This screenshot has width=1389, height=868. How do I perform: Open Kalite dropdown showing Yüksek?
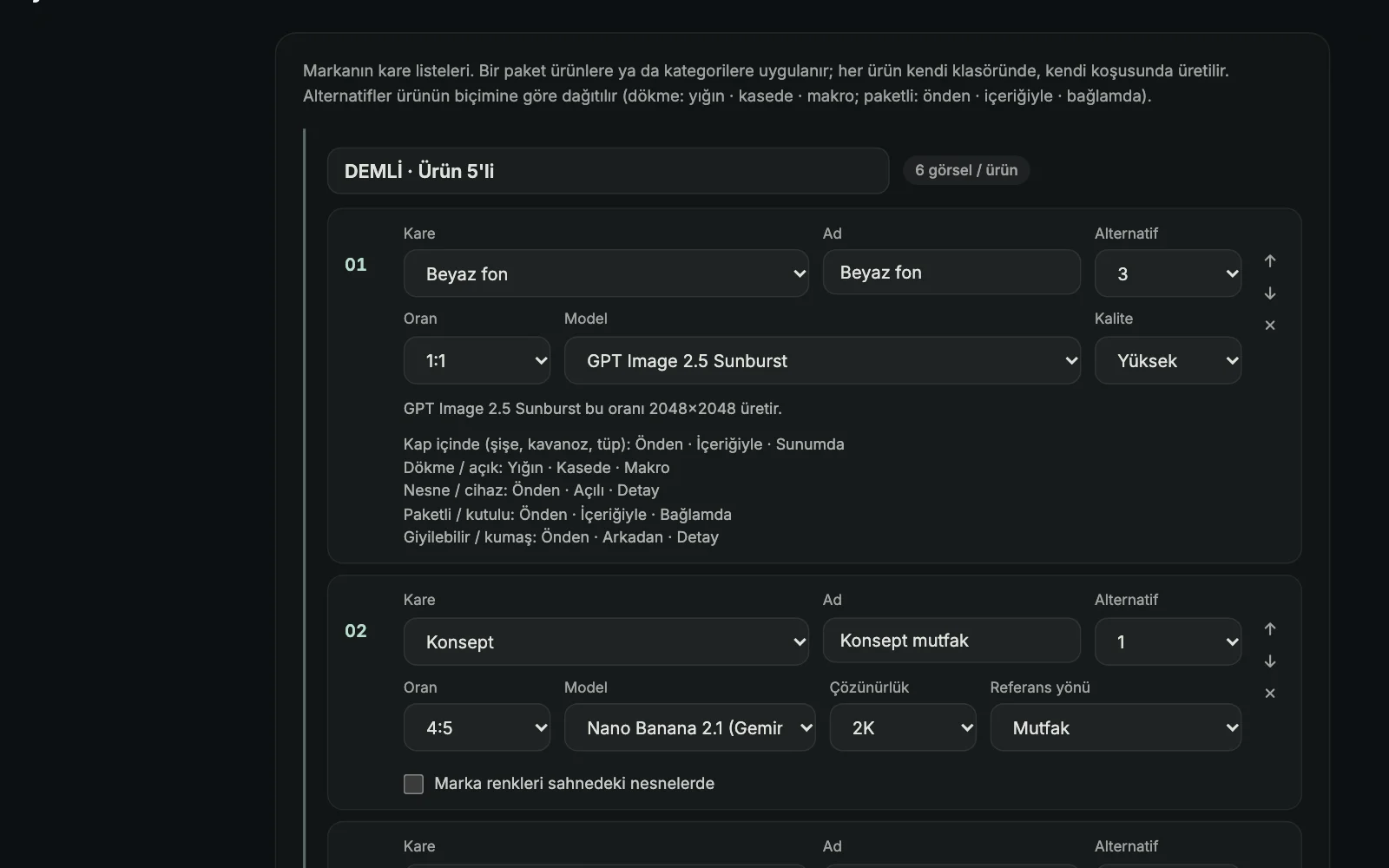pyautogui.click(x=1168, y=360)
